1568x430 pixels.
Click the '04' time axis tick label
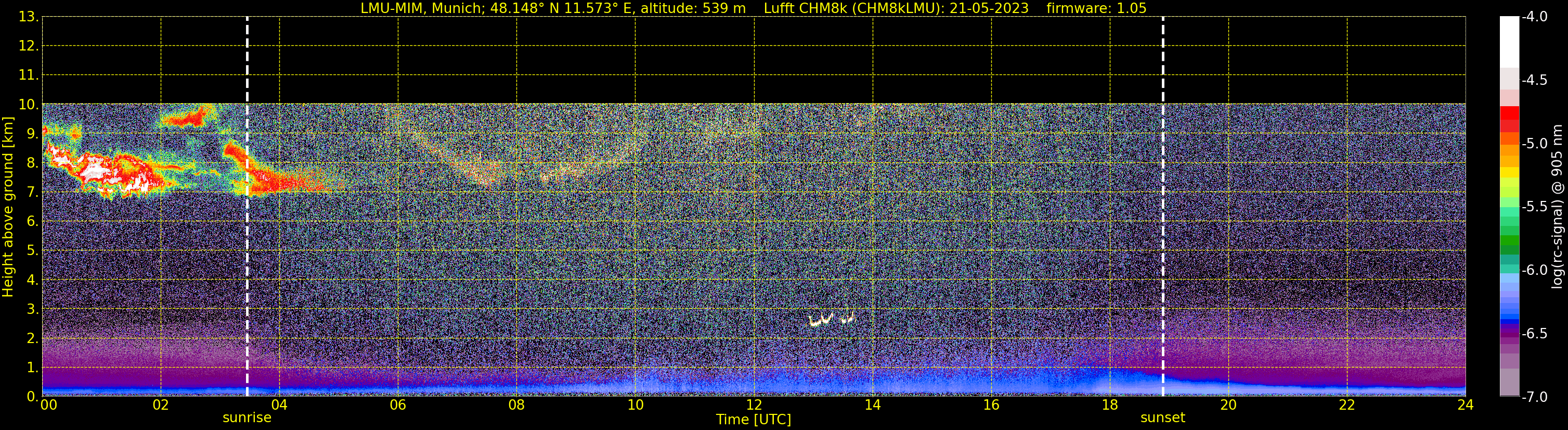click(279, 405)
